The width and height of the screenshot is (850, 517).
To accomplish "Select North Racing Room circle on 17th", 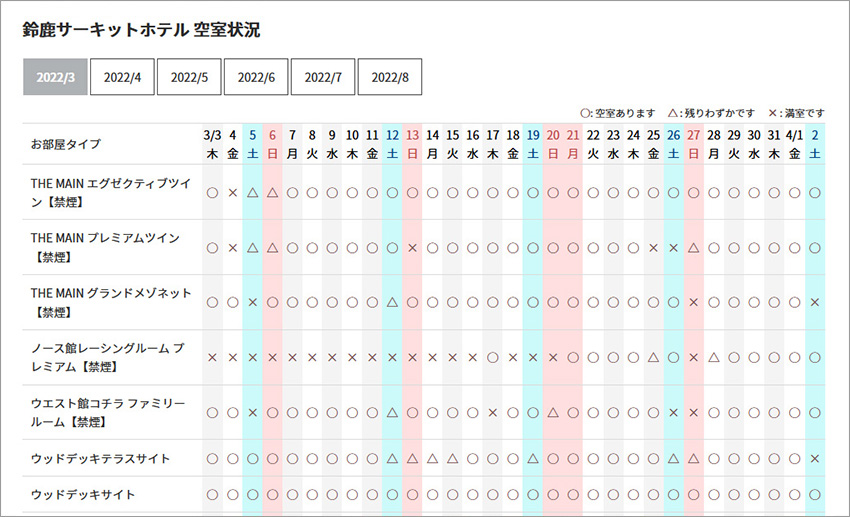I will pyautogui.click(x=493, y=357).
